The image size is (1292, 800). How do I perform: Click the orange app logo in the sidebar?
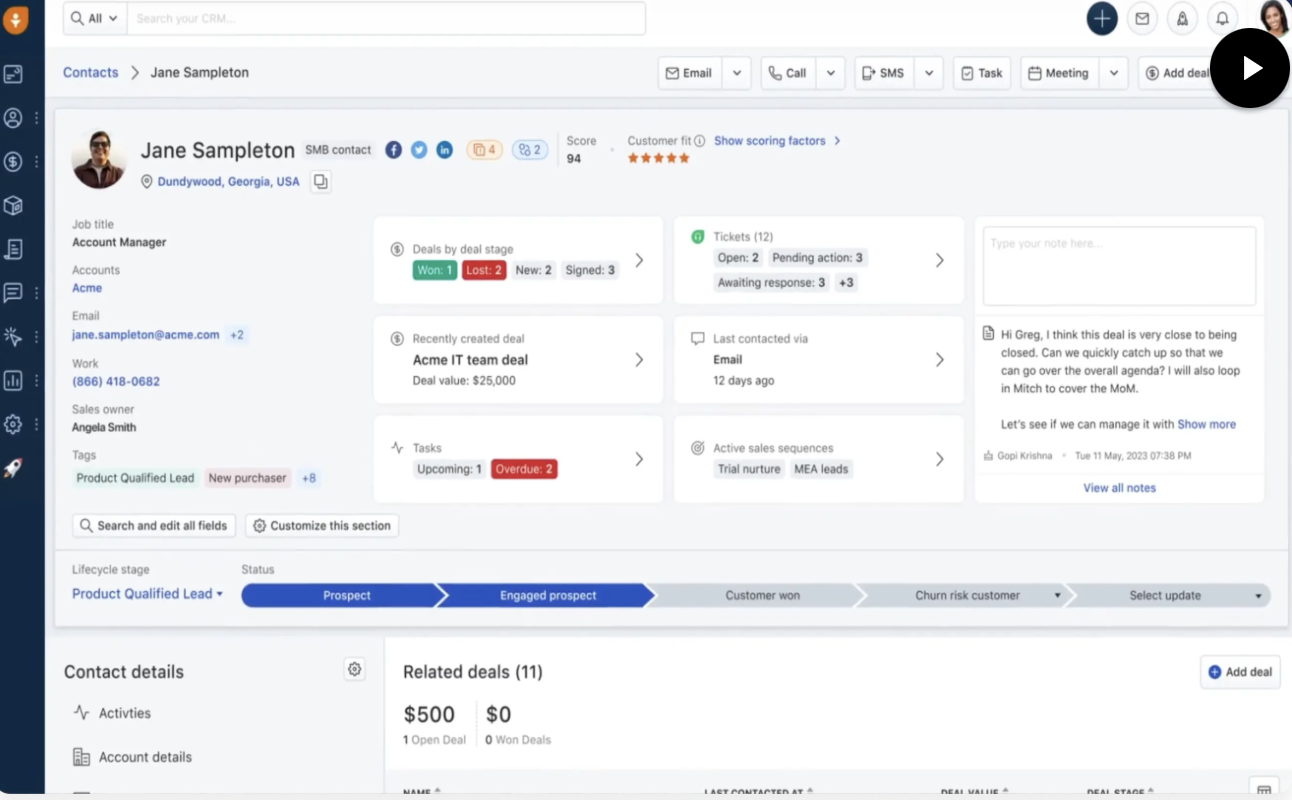tap(16, 19)
